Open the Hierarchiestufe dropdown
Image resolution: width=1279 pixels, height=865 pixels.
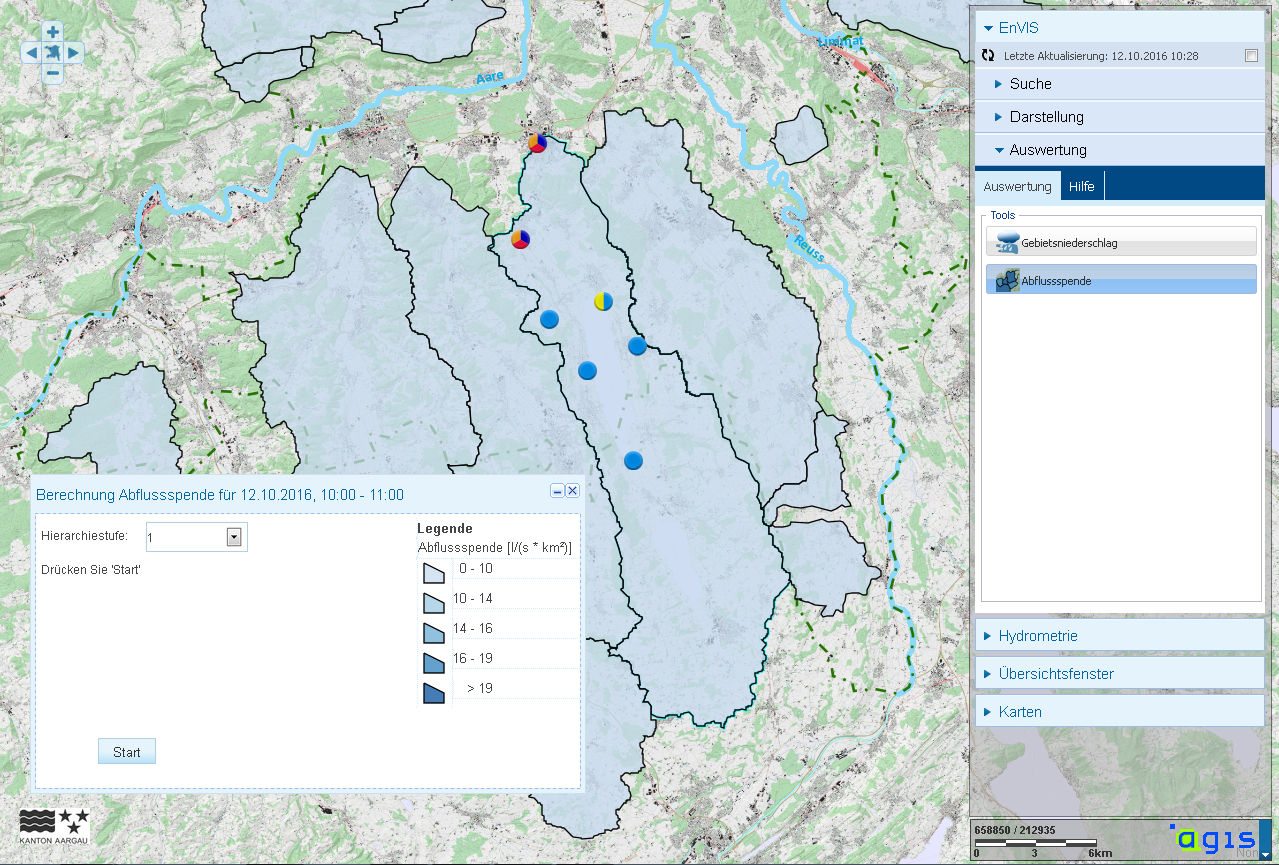pos(234,537)
